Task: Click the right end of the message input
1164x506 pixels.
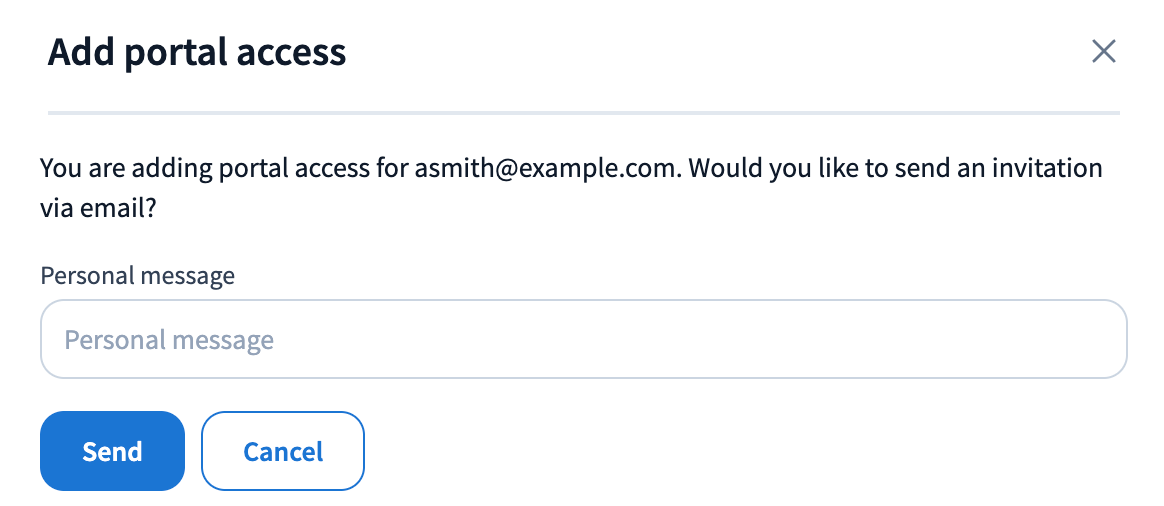Action: click(x=1100, y=340)
